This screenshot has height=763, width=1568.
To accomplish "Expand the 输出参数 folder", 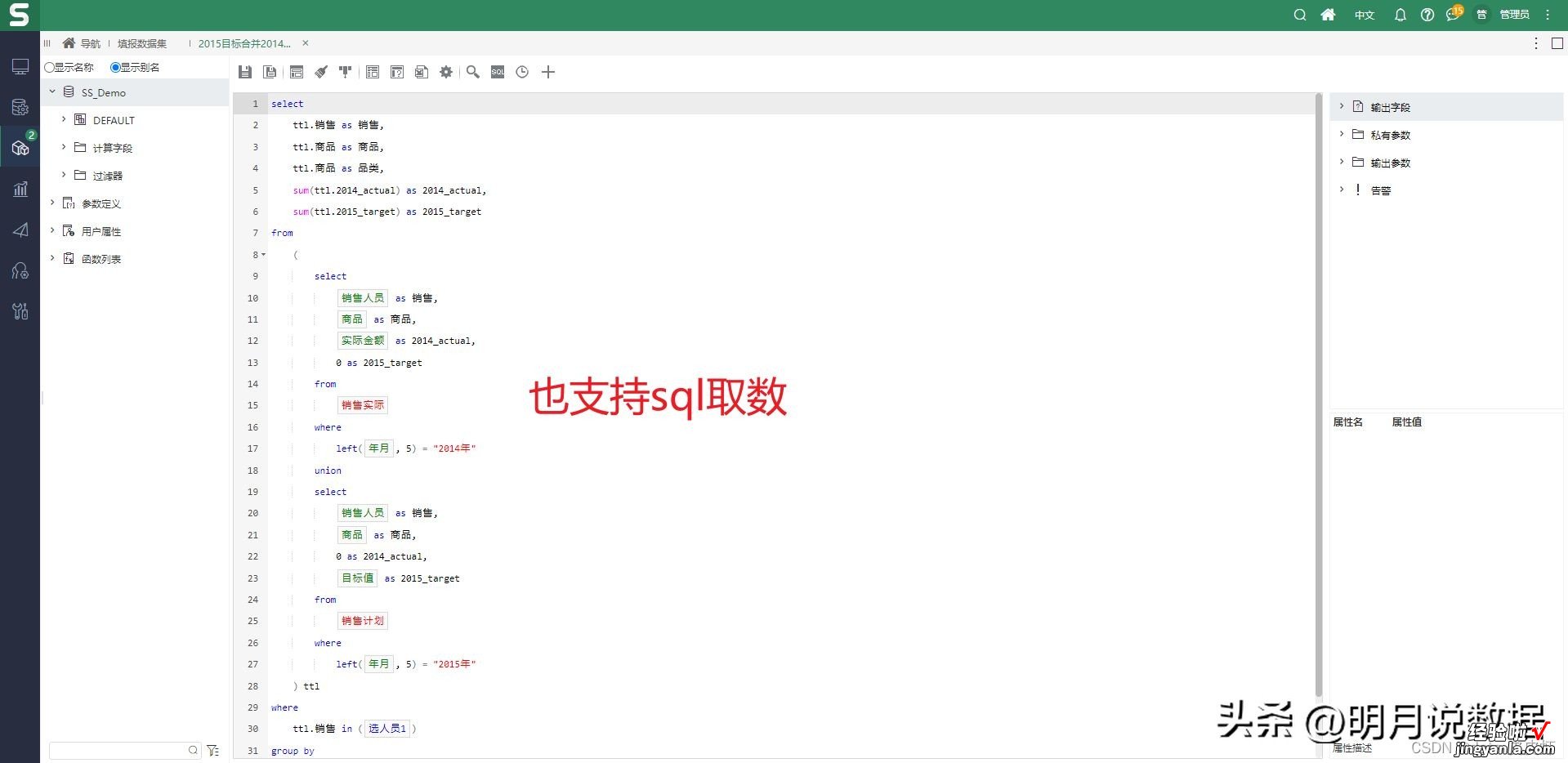I will pyautogui.click(x=1342, y=162).
